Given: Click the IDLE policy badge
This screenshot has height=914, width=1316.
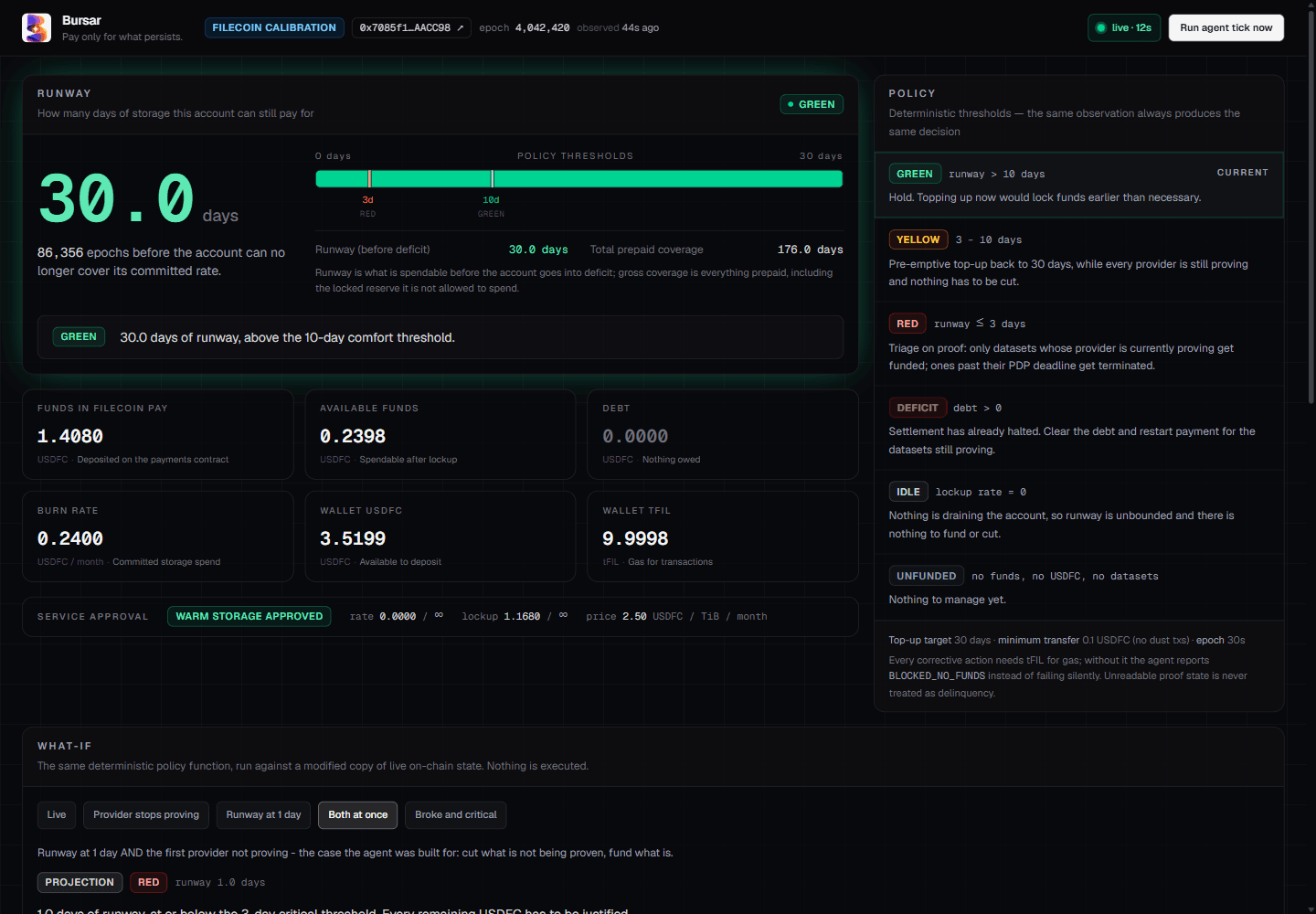Looking at the screenshot, I should pyautogui.click(x=908, y=492).
